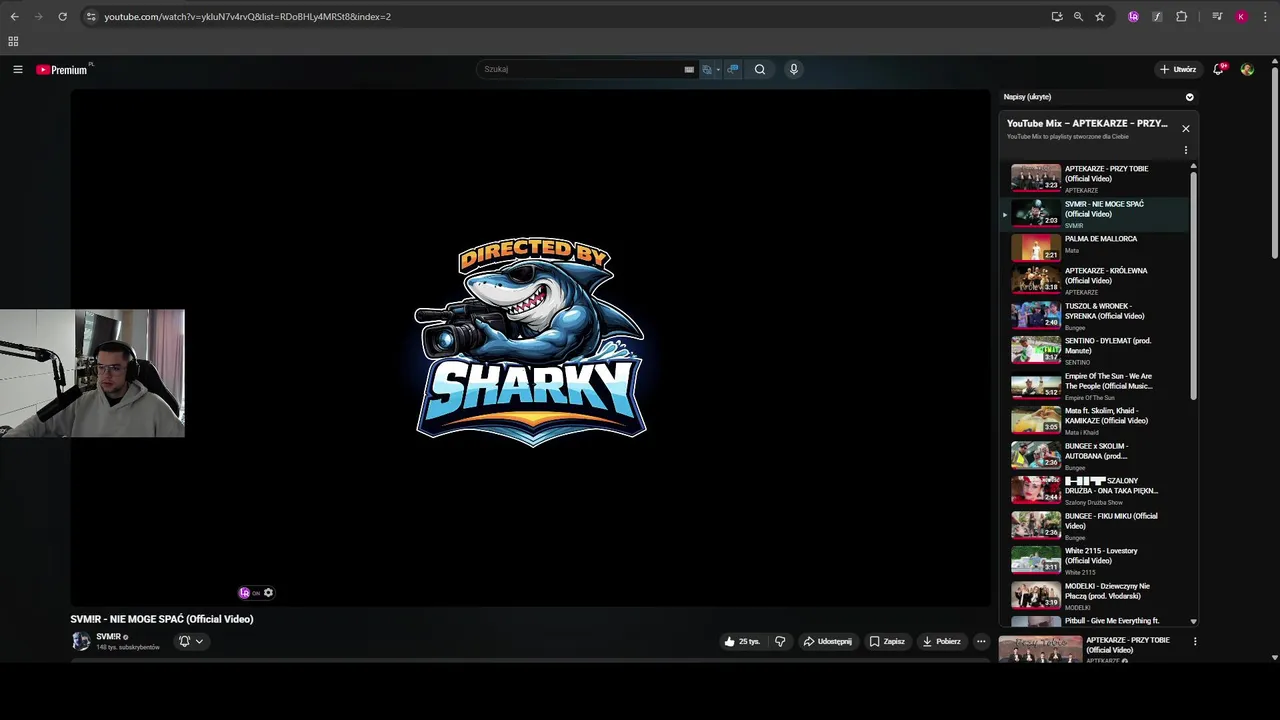Image resolution: width=1280 pixels, height=720 pixels.
Task: Open the browser apps grid shortcut
Action: click(x=13, y=41)
